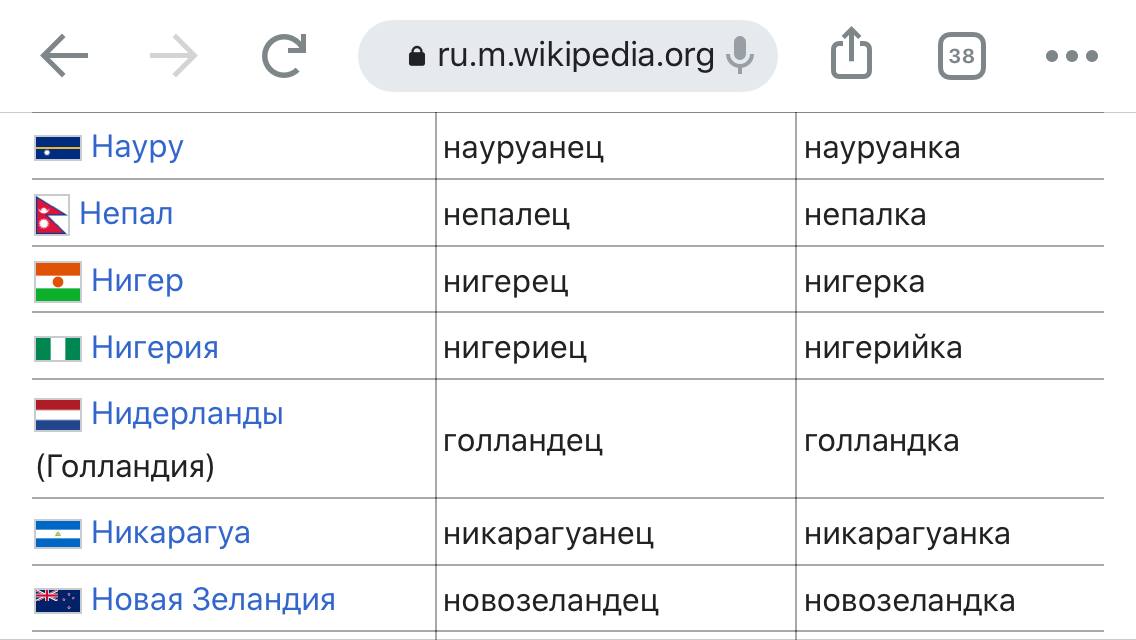The image size is (1136, 640).
Task: Tap the Nepal flag image
Action: point(51,215)
